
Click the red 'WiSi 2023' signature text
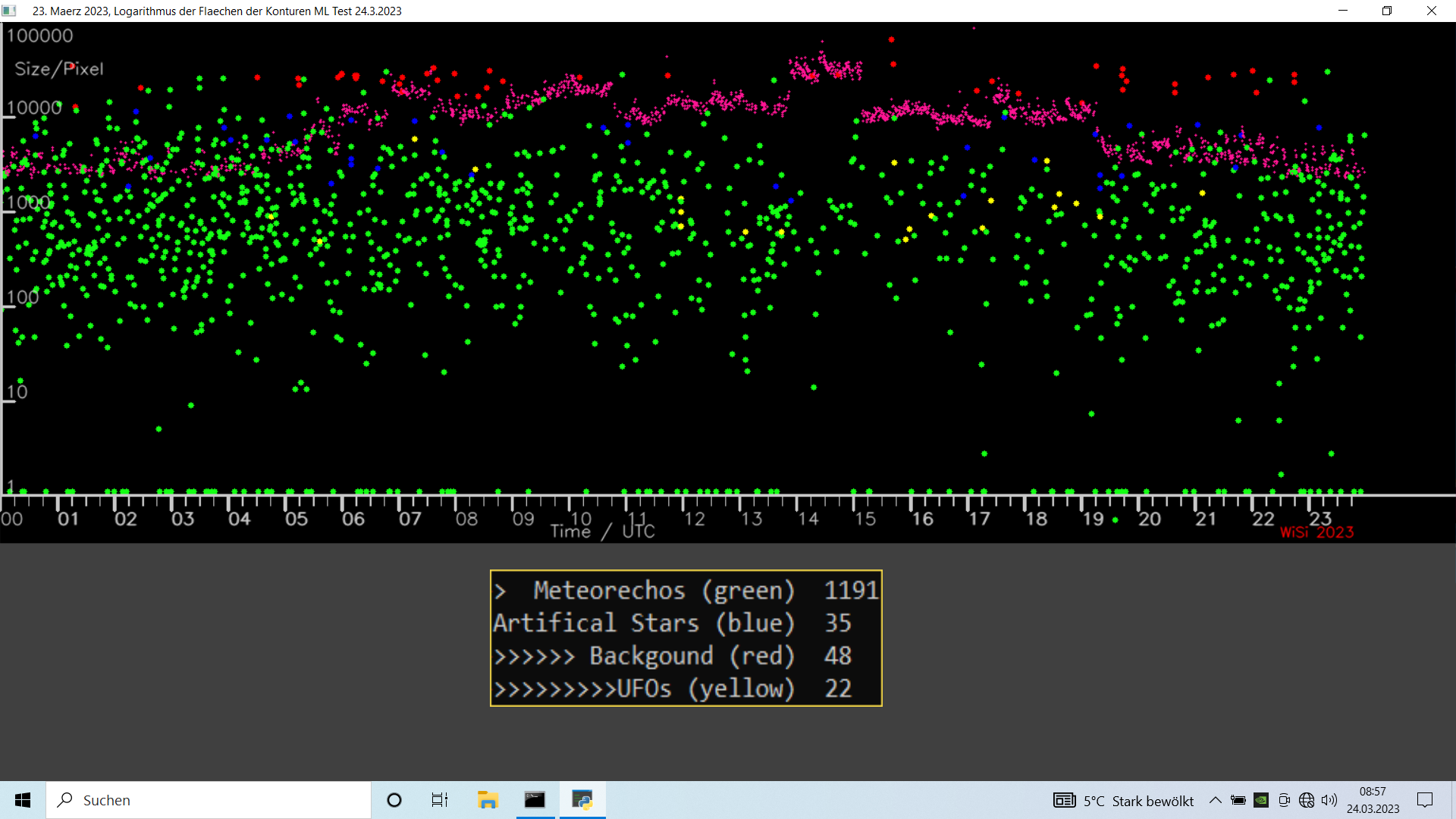pos(1317,532)
